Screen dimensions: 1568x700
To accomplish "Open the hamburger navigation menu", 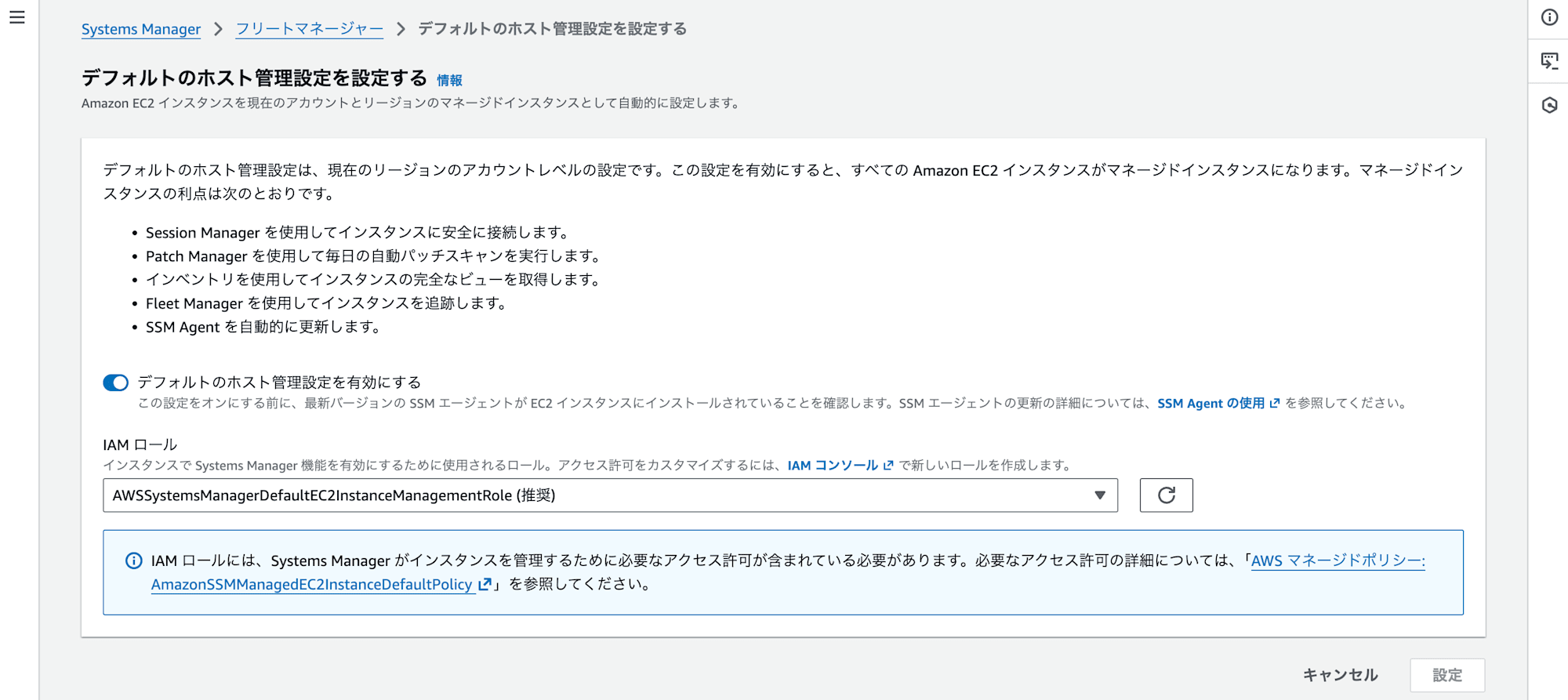I will 17,17.
